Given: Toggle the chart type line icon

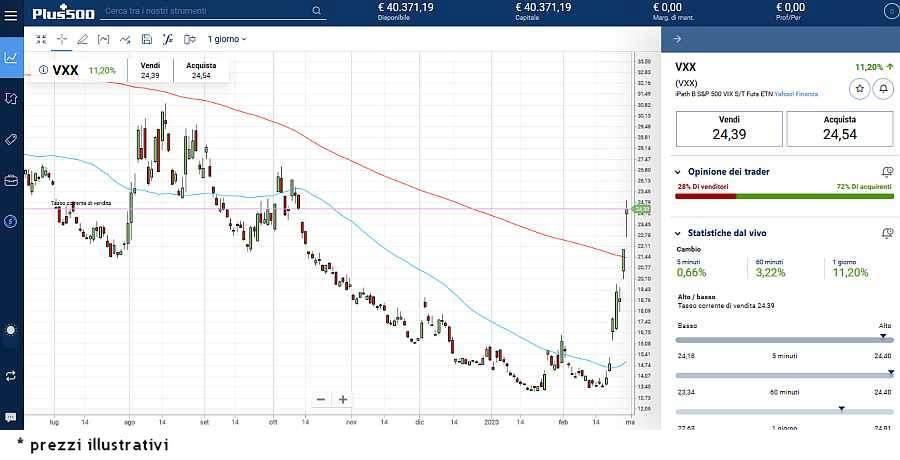Looking at the screenshot, I should [125, 39].
